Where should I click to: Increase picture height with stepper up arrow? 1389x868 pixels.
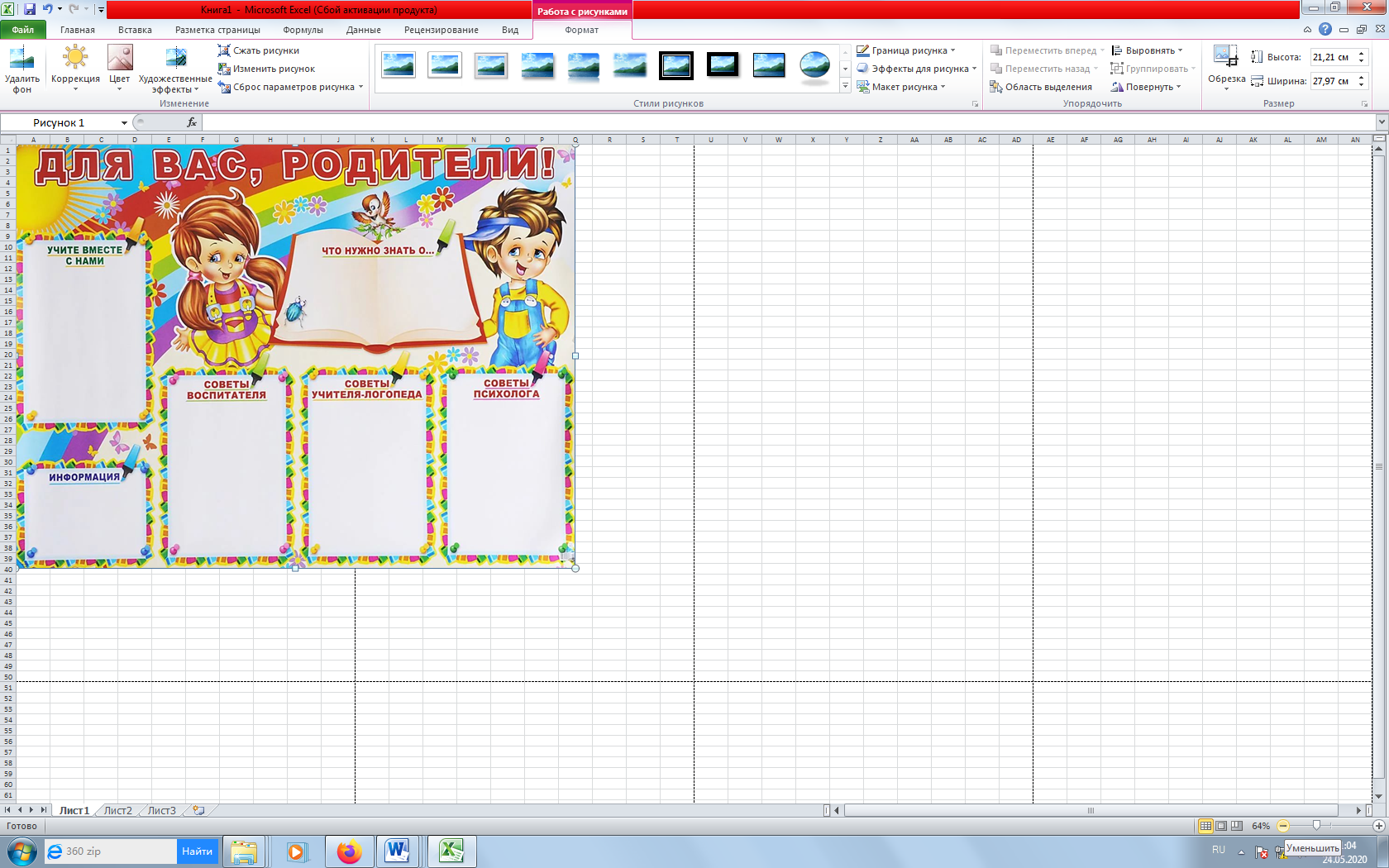coord(1362,54)
